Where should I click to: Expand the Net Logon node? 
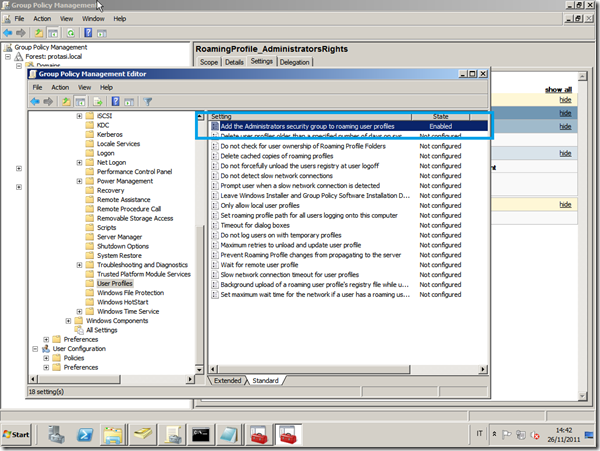coord(79,162)
